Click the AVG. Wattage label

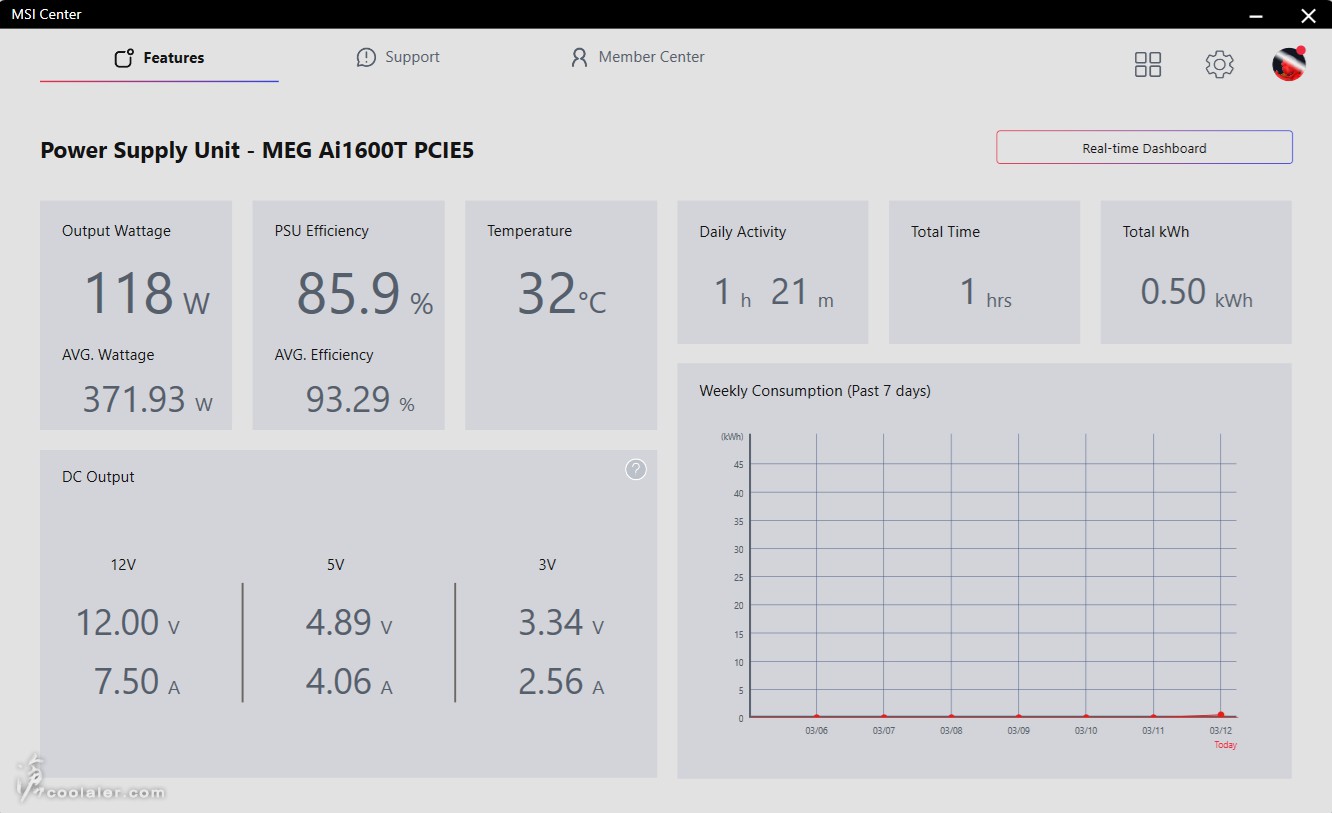tap(108, 355)
